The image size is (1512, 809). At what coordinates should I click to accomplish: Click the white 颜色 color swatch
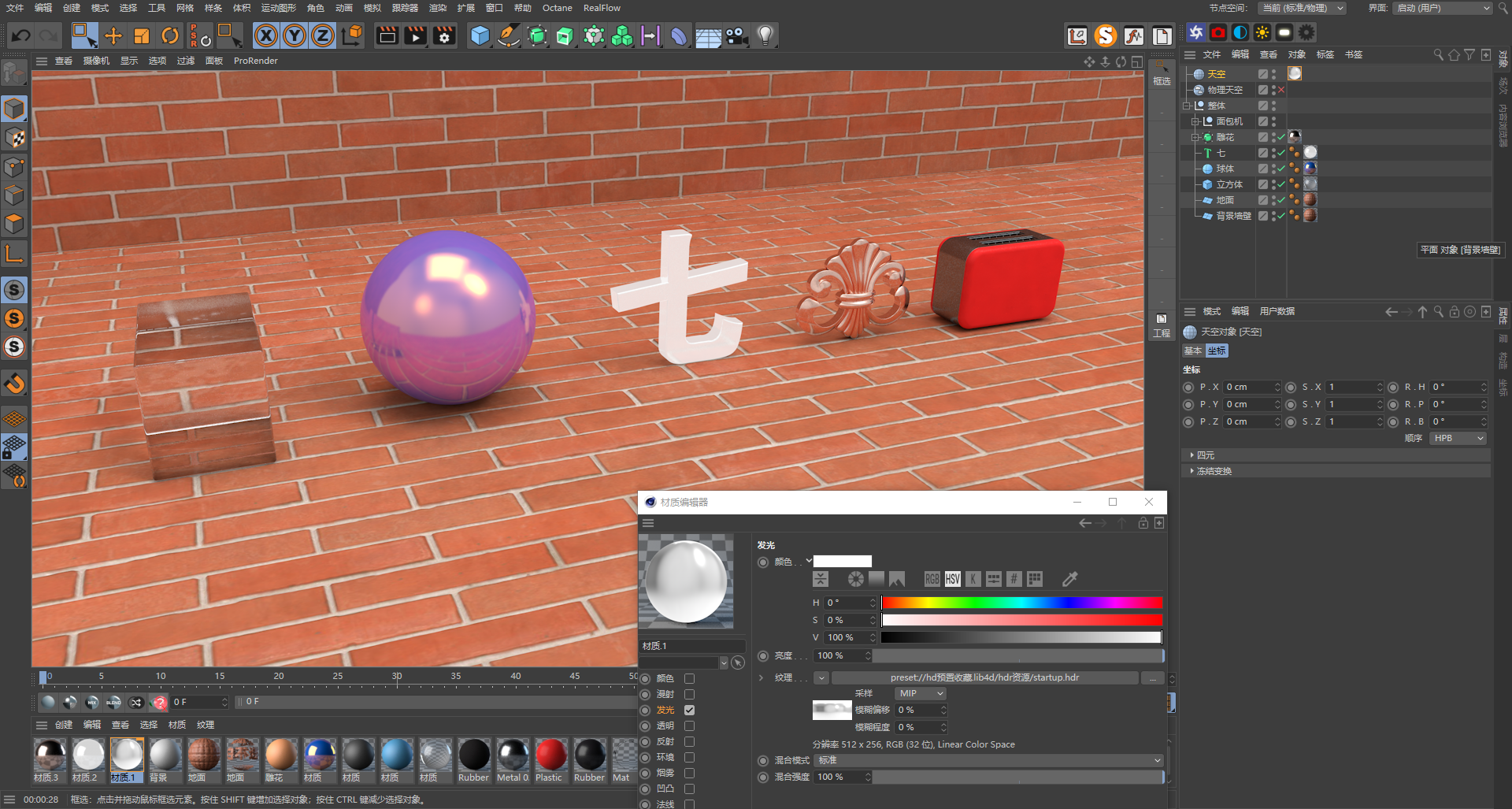pyautogui.click(x=843, y=562)
